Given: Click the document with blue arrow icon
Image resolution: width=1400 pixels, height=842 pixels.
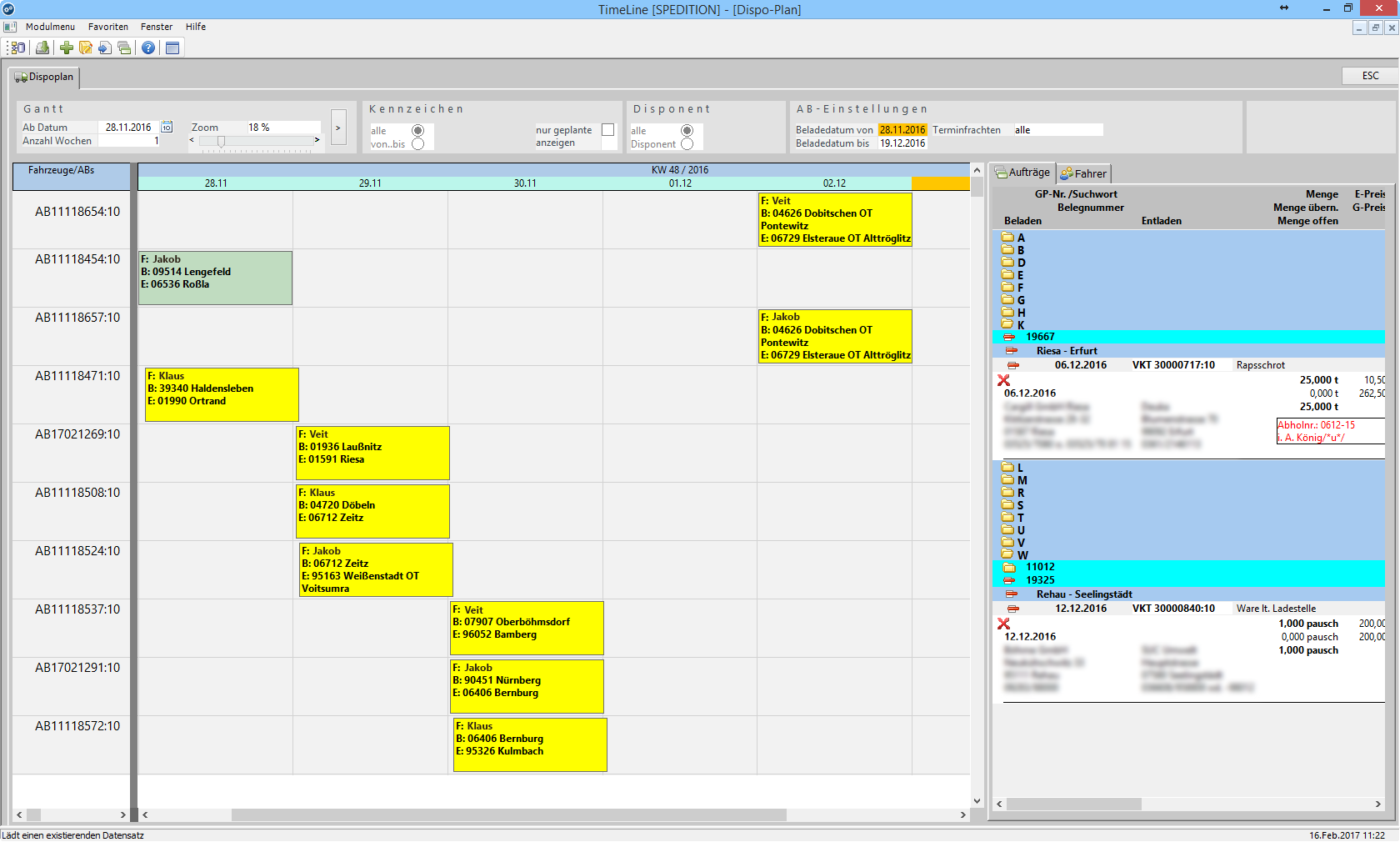Looking at the screenshot, I should [105, 48].
